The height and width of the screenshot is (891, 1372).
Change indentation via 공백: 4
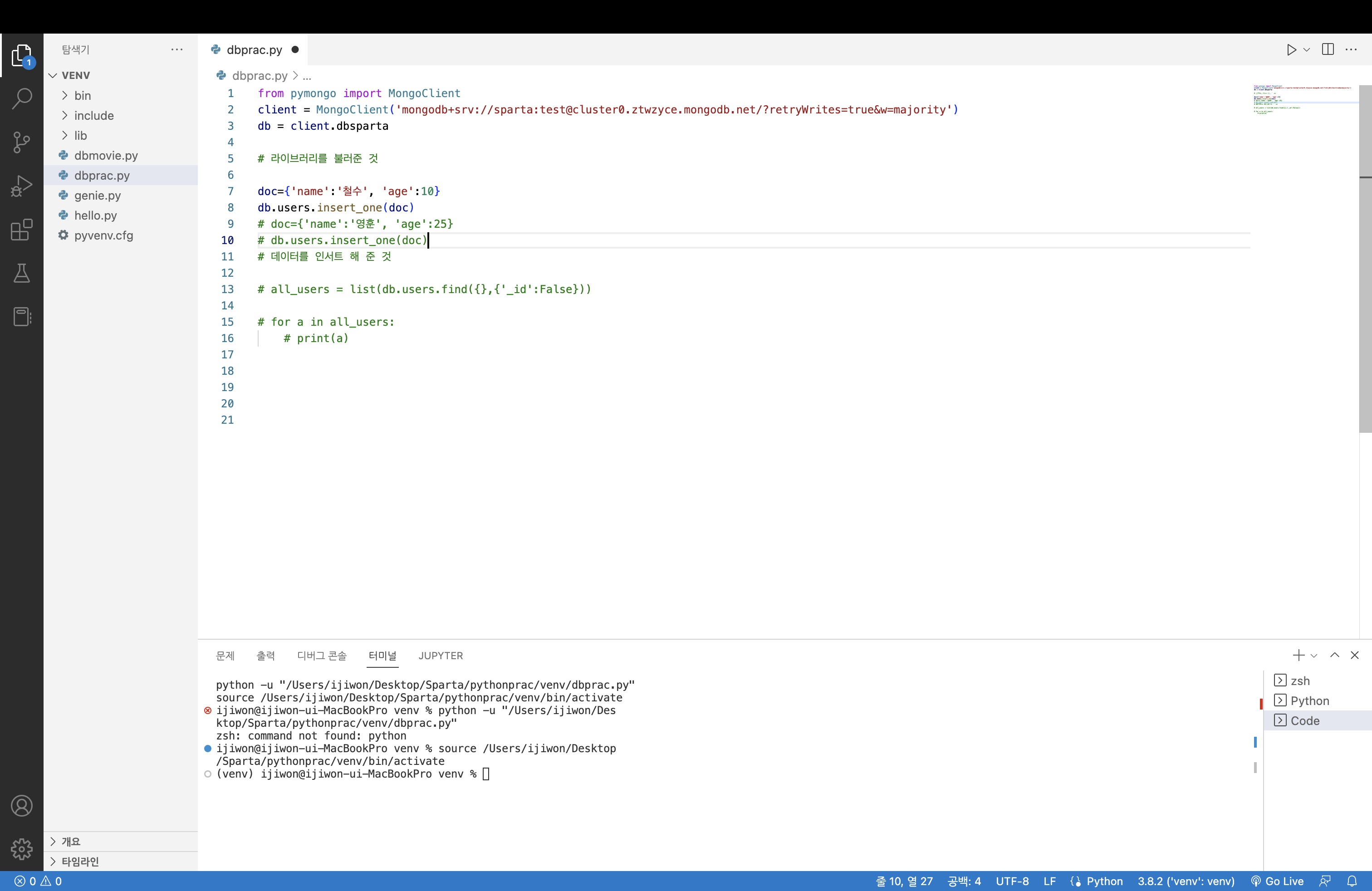click(964, 881)
